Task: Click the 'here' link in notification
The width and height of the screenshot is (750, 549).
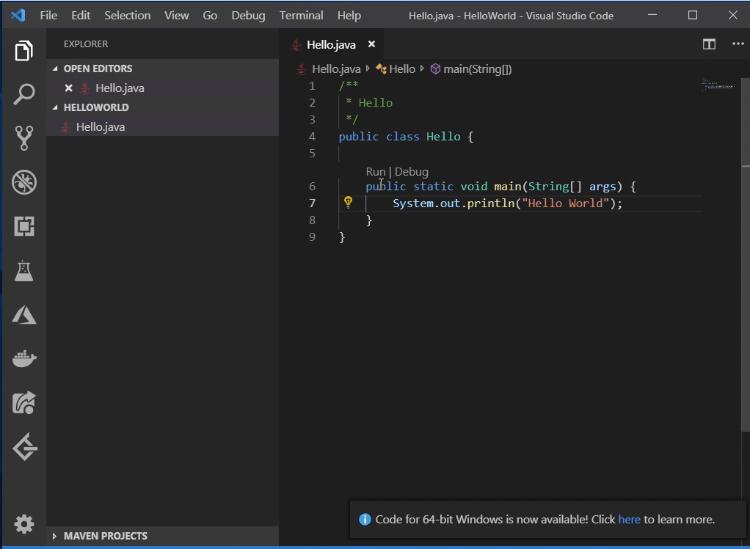Action: [629, 519]
